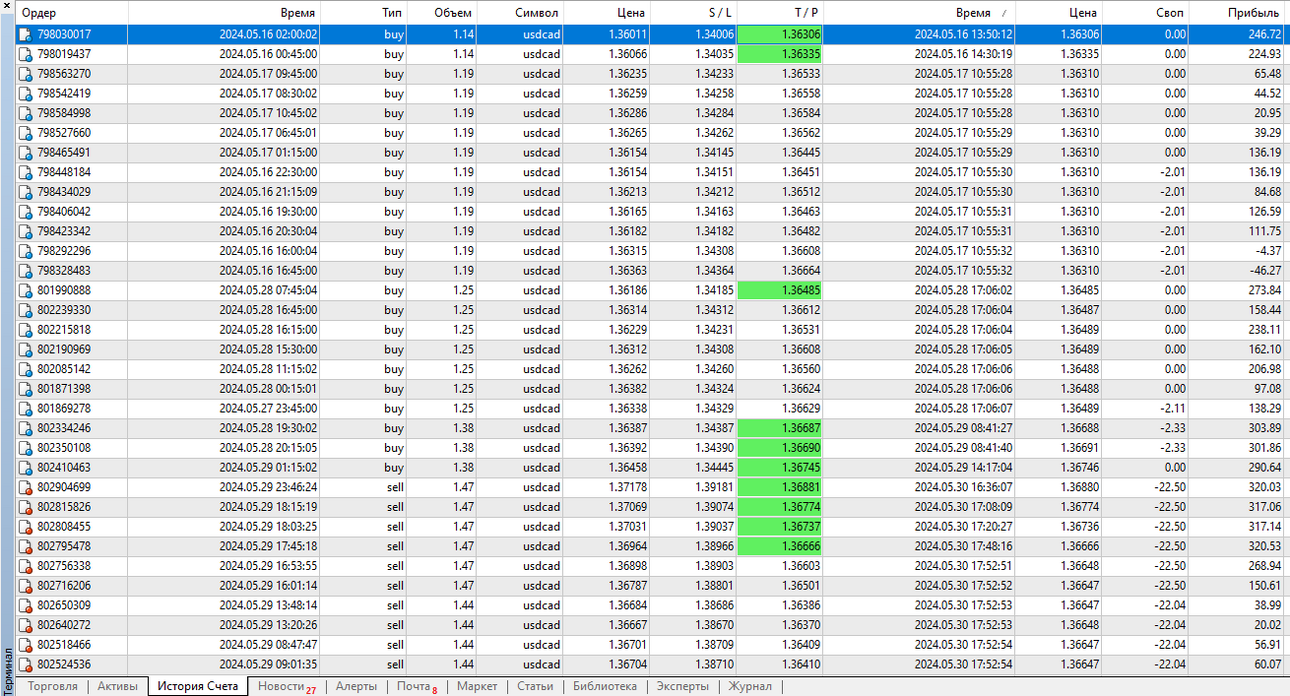Click the sell order icon beside 802650309
The image size is (1290, 696).
25,606
